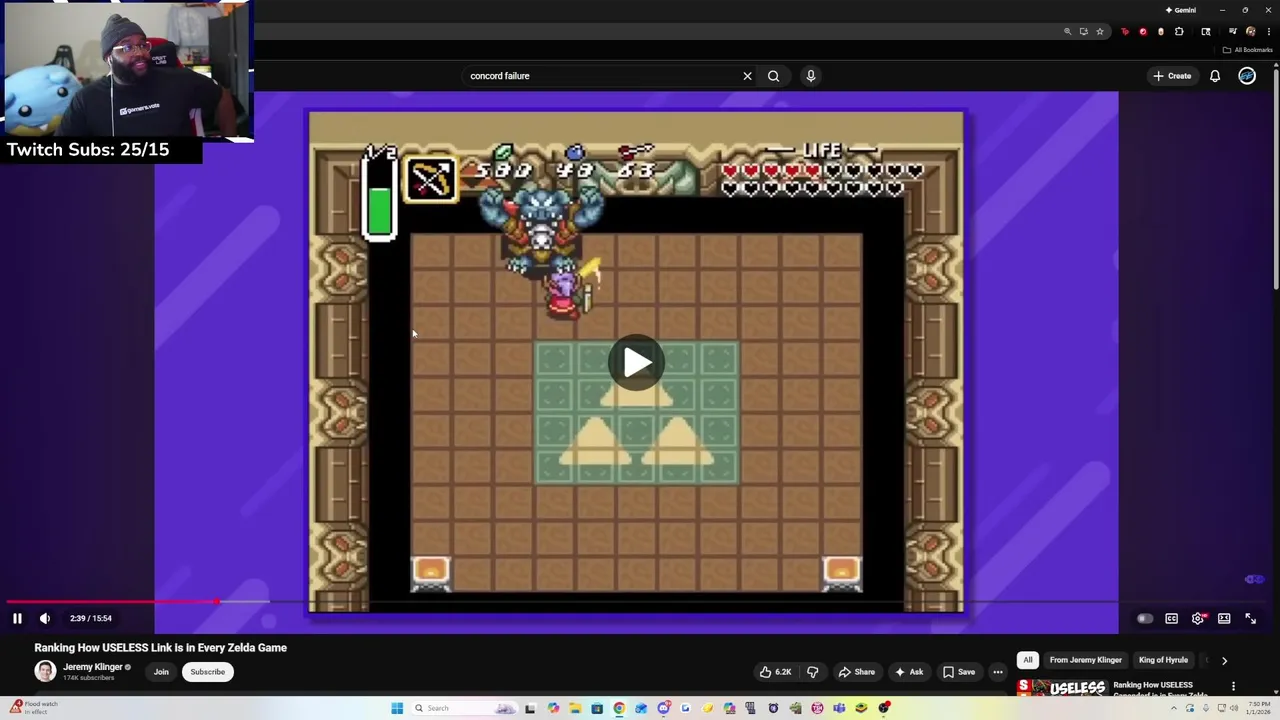
Task: Open the Chrome side search panel icon
Action: click(1206, 32)
